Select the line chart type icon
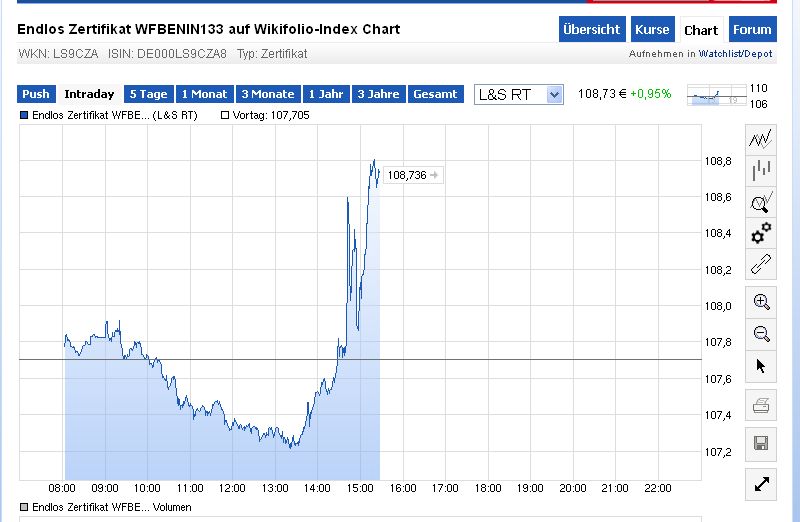This screenshot has width=800, height=522. tap(761, 139)
